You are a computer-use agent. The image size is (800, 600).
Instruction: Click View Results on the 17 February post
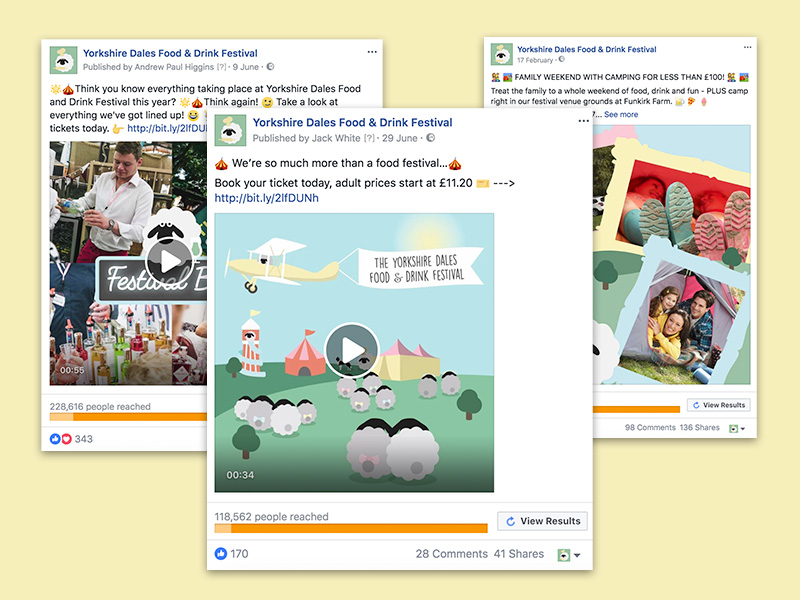coord(718,405)
